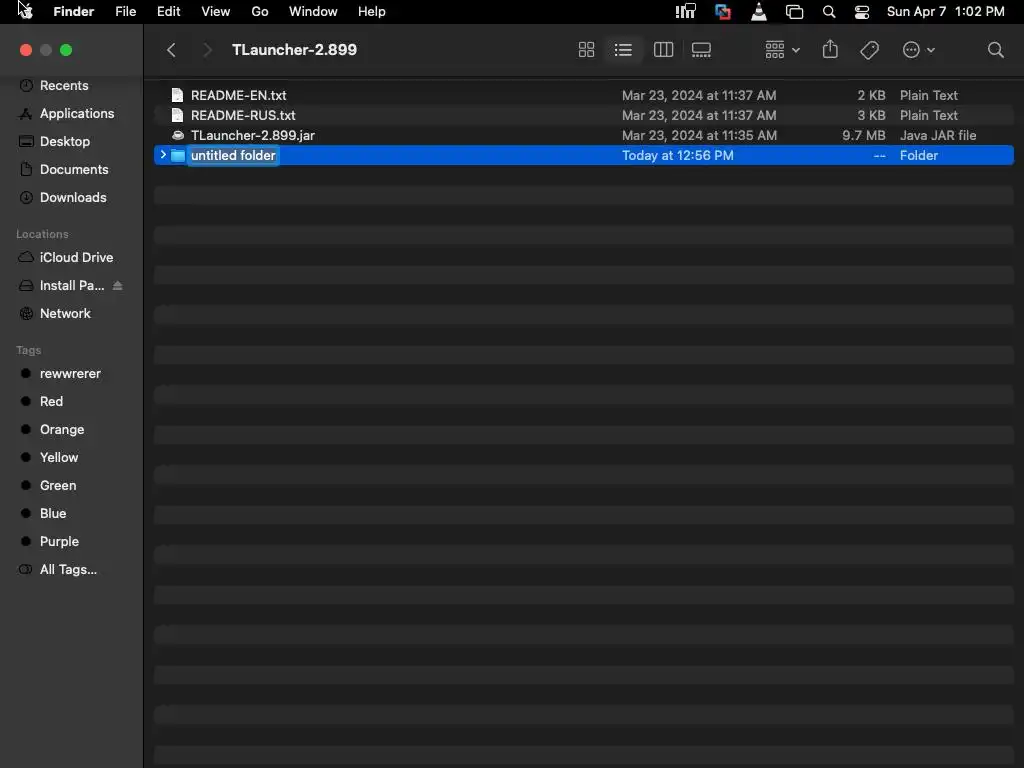The height and width of the screenshot is (768, 1024).
Task: Open the Edit menu
Action: (168, 12)
